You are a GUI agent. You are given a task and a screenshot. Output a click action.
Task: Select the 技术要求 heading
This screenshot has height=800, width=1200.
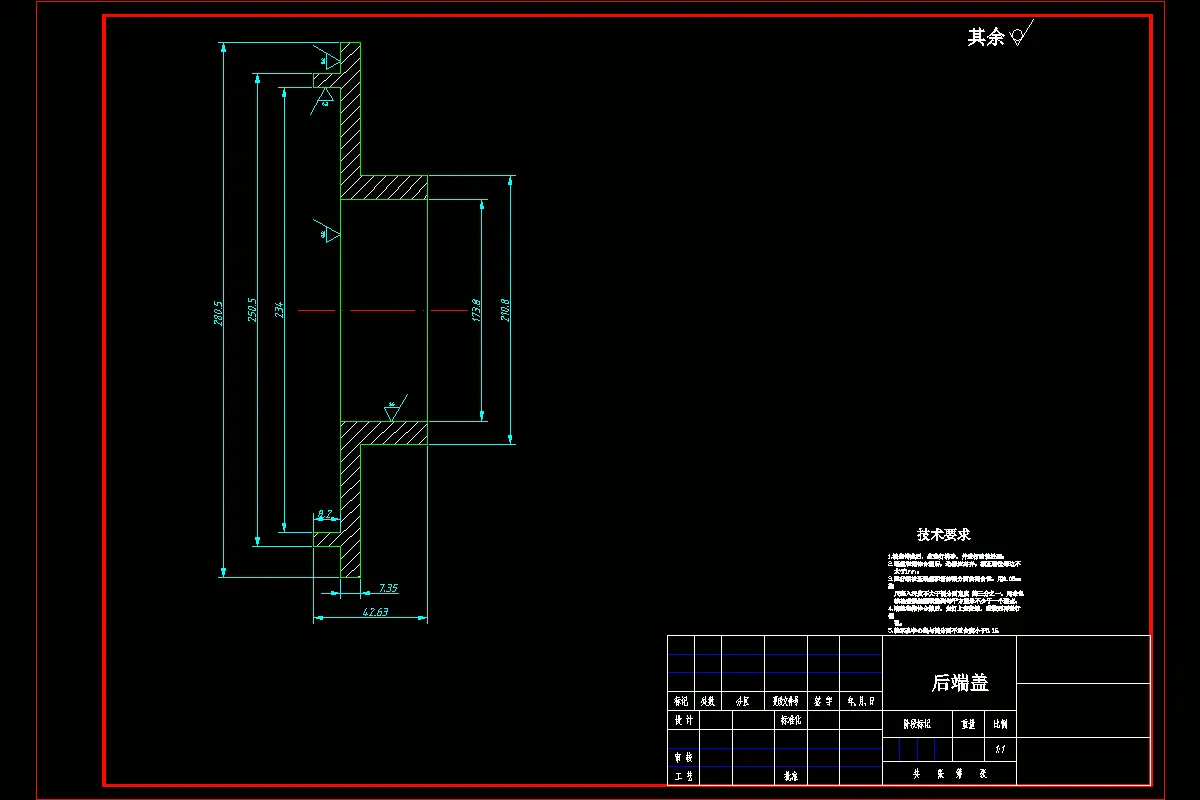pyautogui.click(x=944, y=535)
